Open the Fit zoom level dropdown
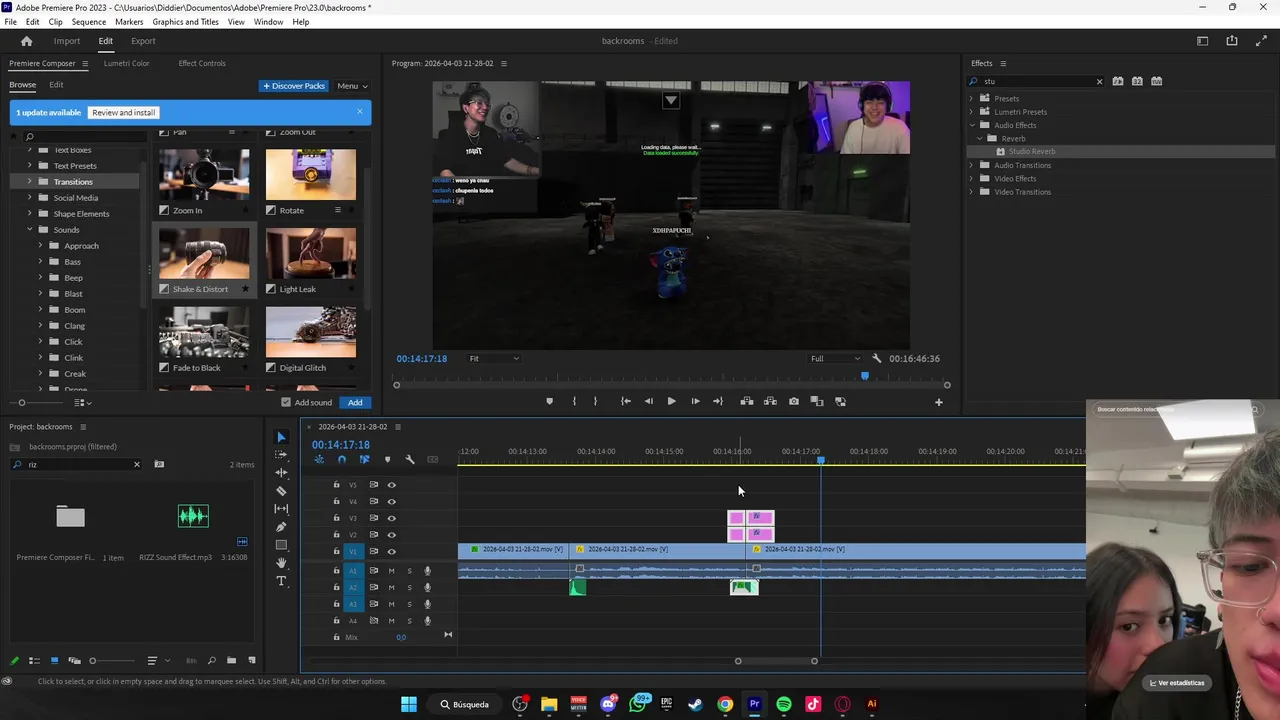 [x=494, y=358]
